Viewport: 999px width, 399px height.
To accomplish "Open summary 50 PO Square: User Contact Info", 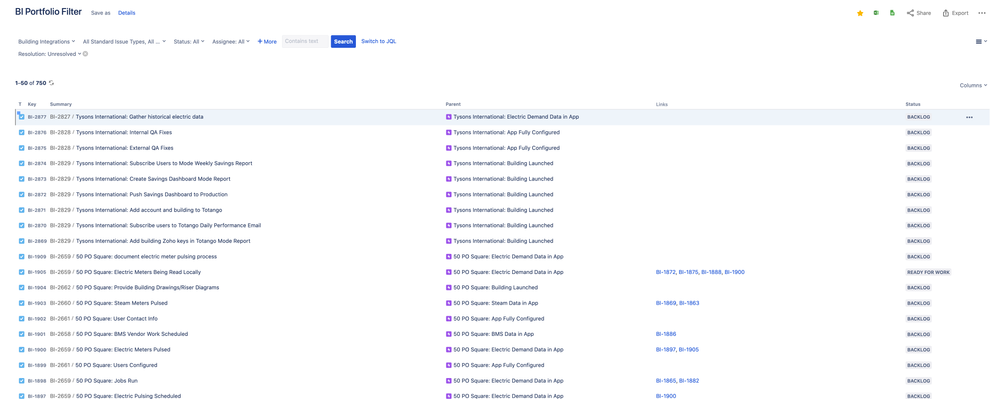I will (x=117, y=319).
